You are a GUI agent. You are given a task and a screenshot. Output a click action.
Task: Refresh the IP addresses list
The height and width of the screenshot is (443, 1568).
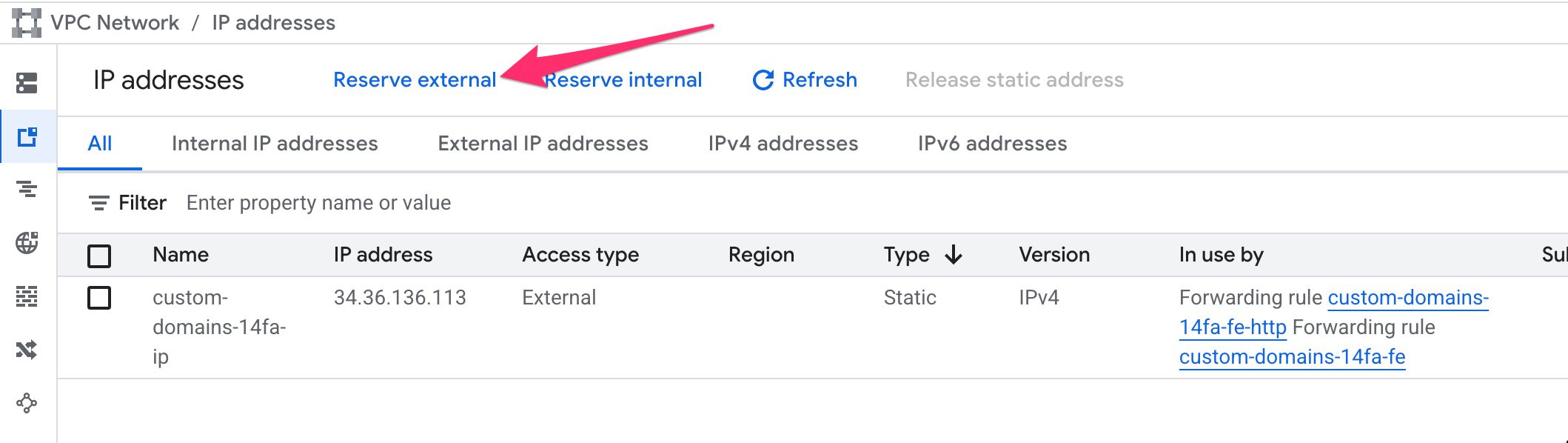coord(805,80)
